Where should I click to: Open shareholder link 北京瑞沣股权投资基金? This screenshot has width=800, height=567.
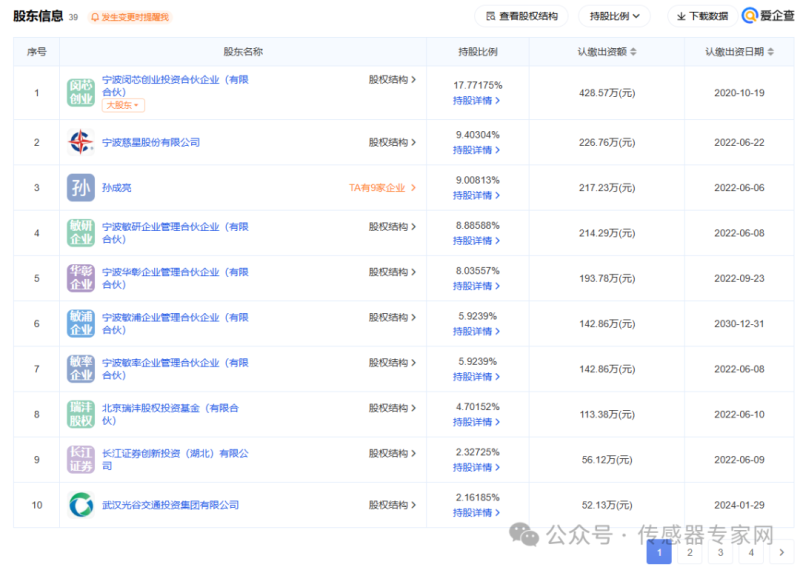pyautogui.click(x=170, y=414)
